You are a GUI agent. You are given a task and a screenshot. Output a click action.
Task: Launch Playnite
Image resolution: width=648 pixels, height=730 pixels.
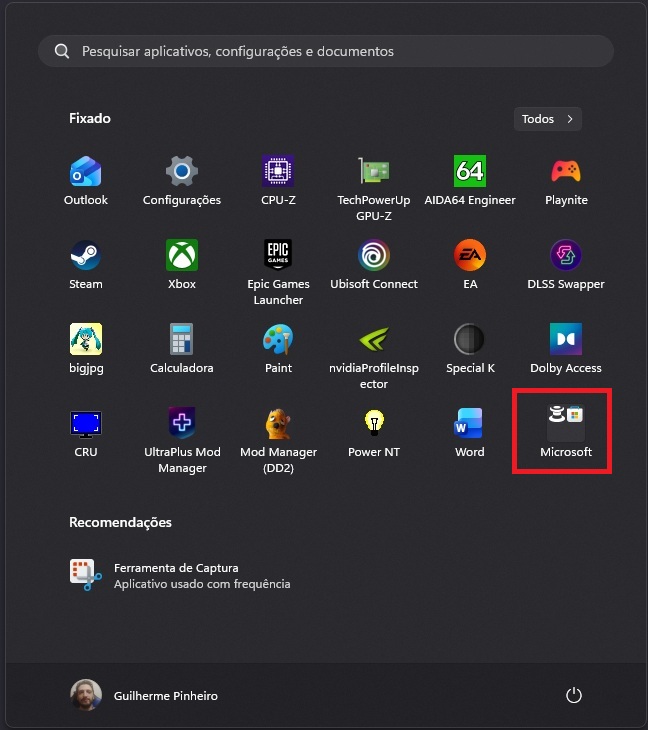point(566,182)
